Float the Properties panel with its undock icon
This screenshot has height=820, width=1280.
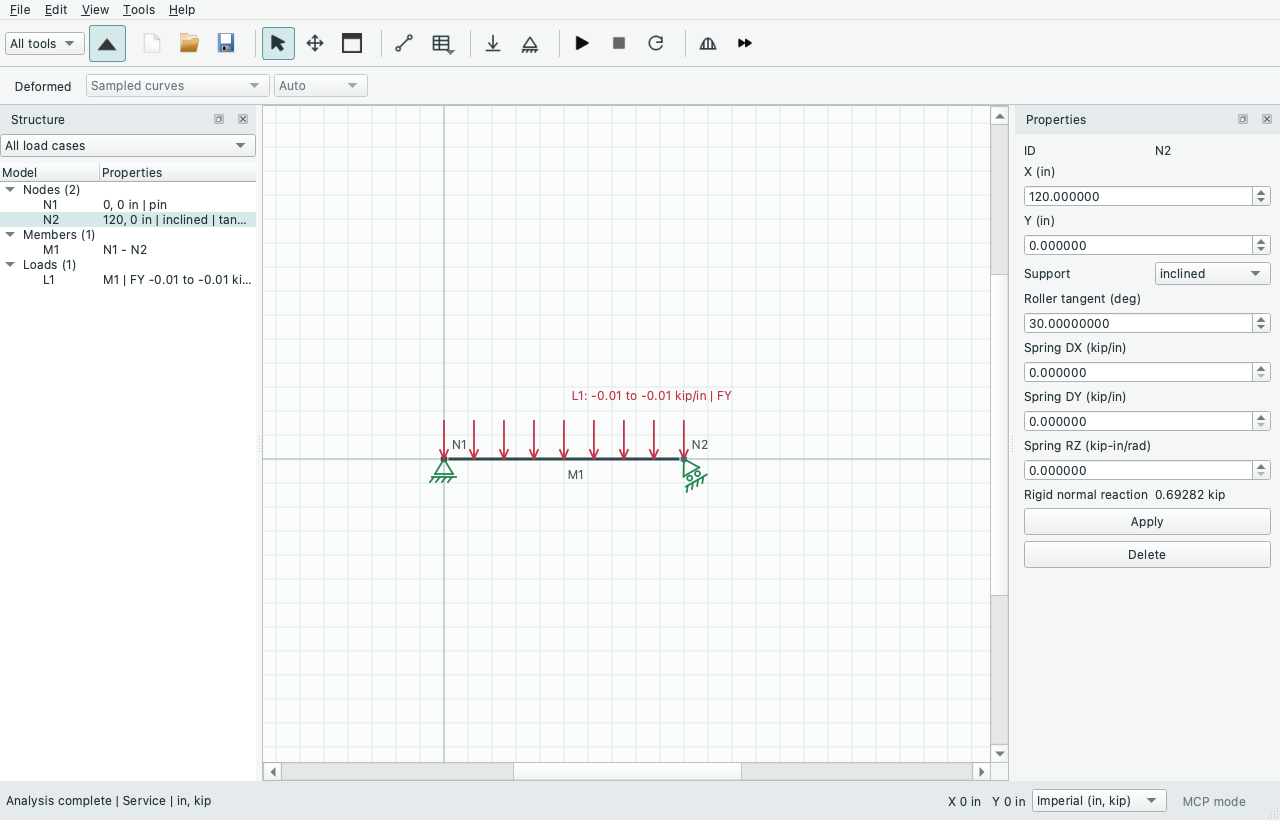tap(1243, 119)
